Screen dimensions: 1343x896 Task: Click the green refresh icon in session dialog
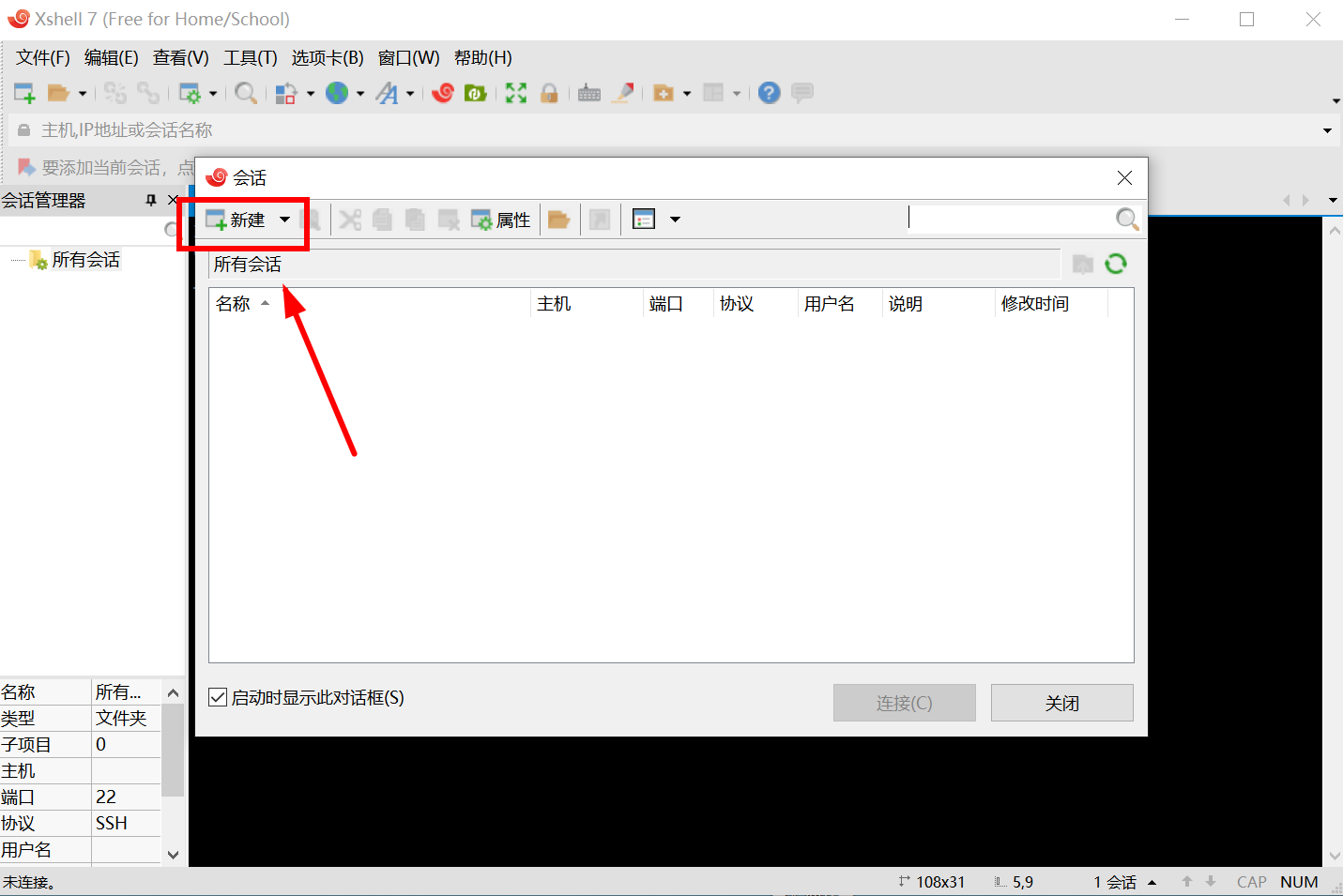pyautogui.click(x=1116, y=265)
